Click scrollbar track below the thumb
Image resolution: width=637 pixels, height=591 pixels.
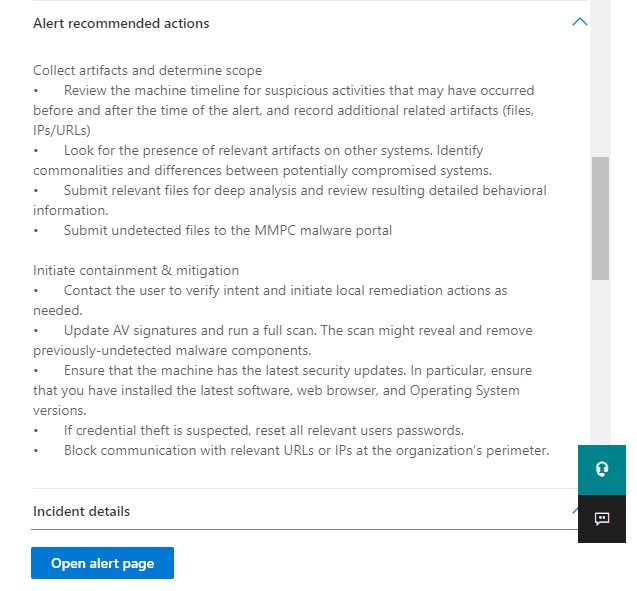600,360
